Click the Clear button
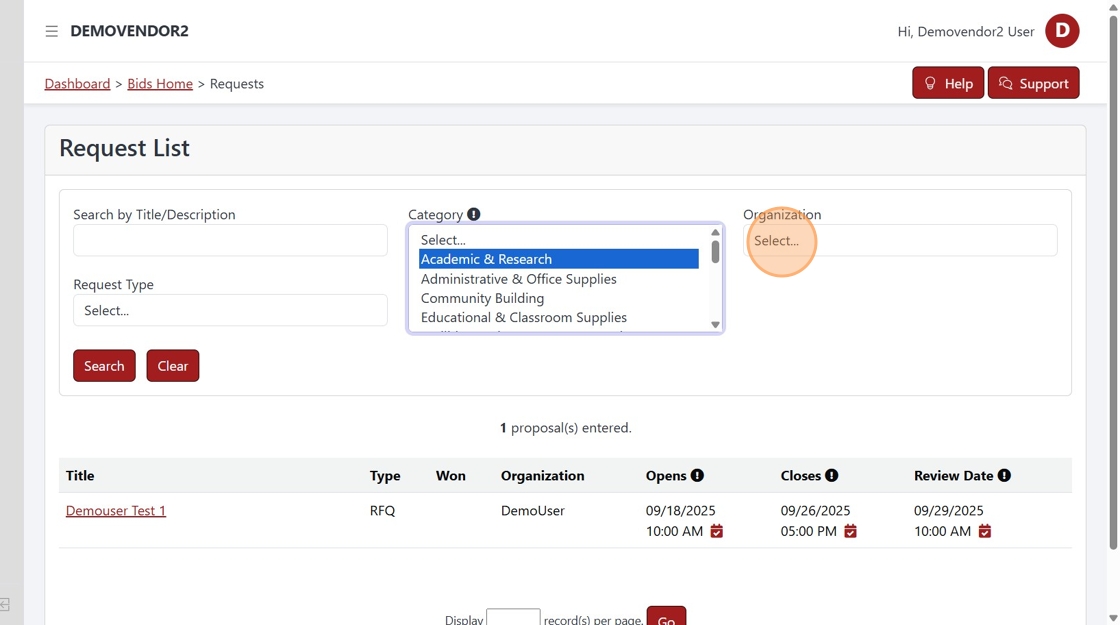Image resolution: width=1120 pixels, height=625 pixels. [173, 366]
